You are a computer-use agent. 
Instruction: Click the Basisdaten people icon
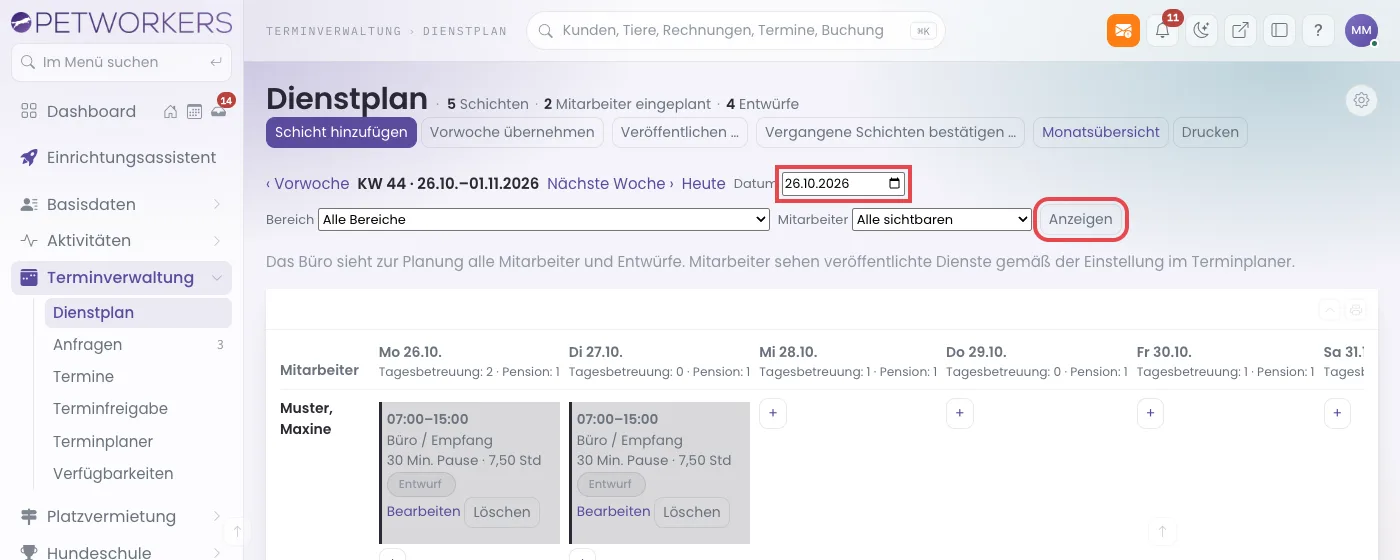29,204
